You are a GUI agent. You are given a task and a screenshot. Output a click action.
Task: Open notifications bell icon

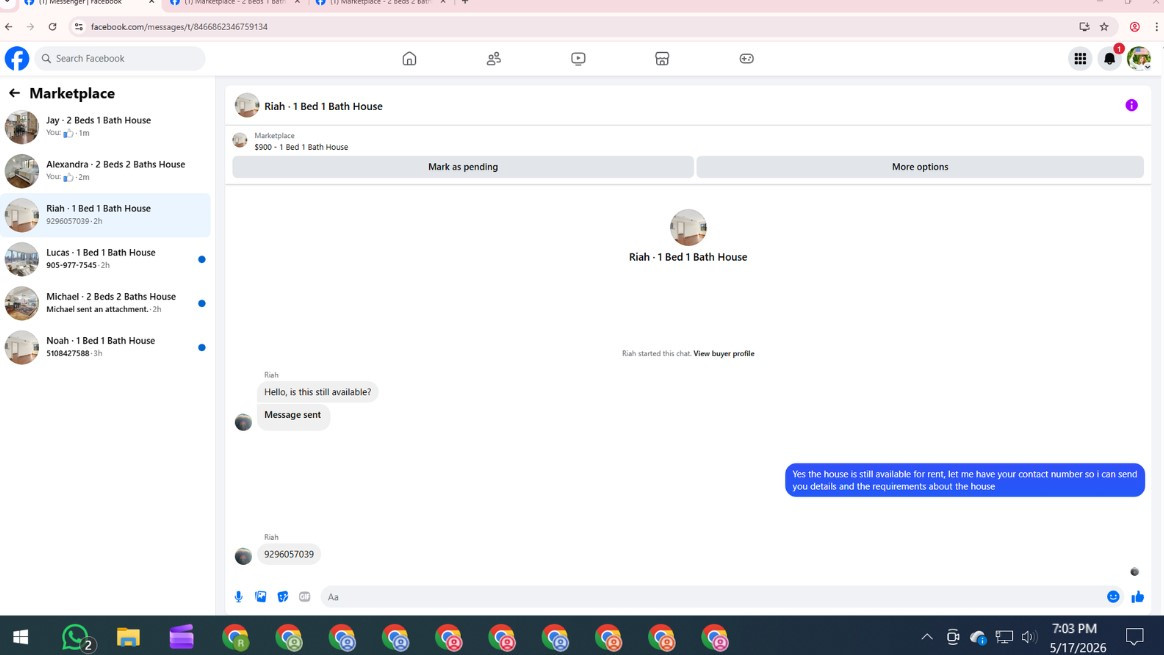(1109, 59)
